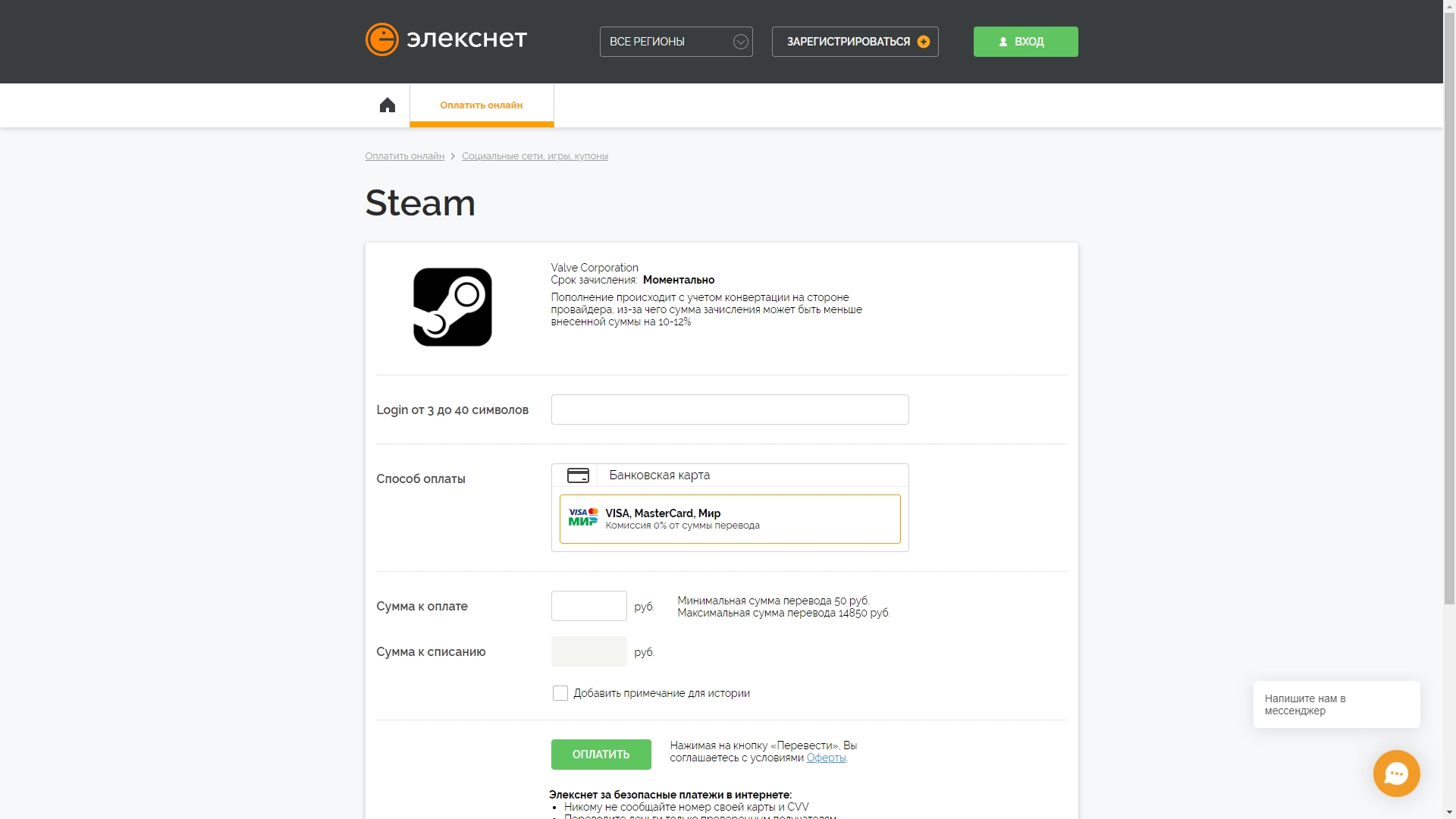Click the Steam logo image
Viewport: 1456px width, 819px height.
453,307
